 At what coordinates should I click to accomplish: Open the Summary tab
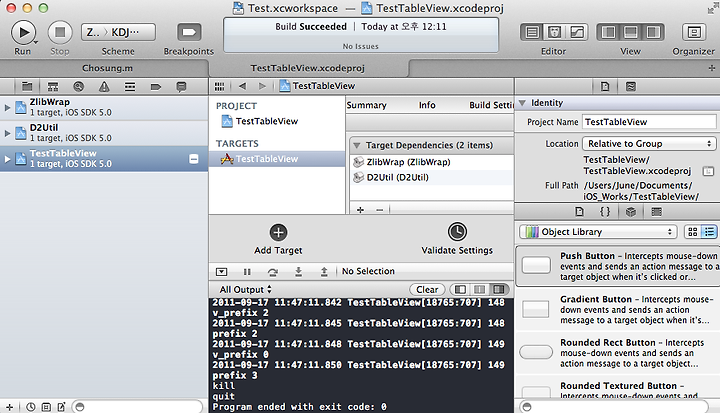click(x=366, y=105)
